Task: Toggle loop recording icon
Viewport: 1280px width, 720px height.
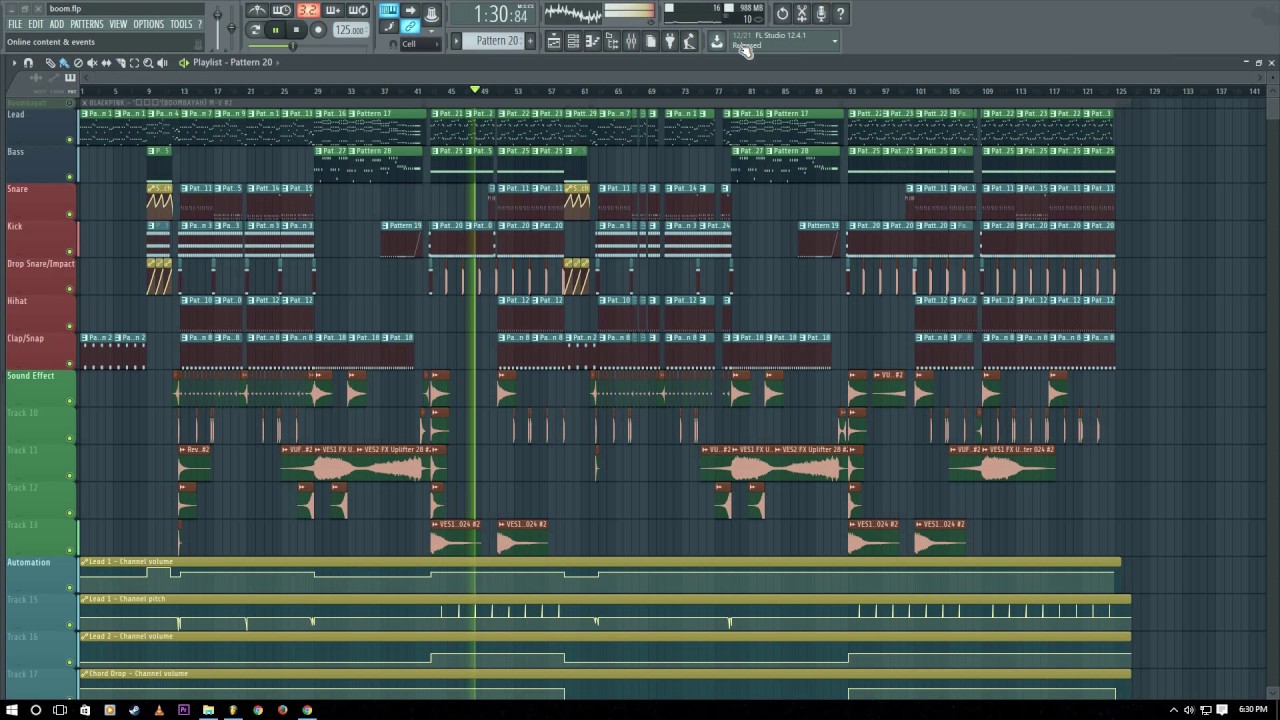Action: pos(357,10)
